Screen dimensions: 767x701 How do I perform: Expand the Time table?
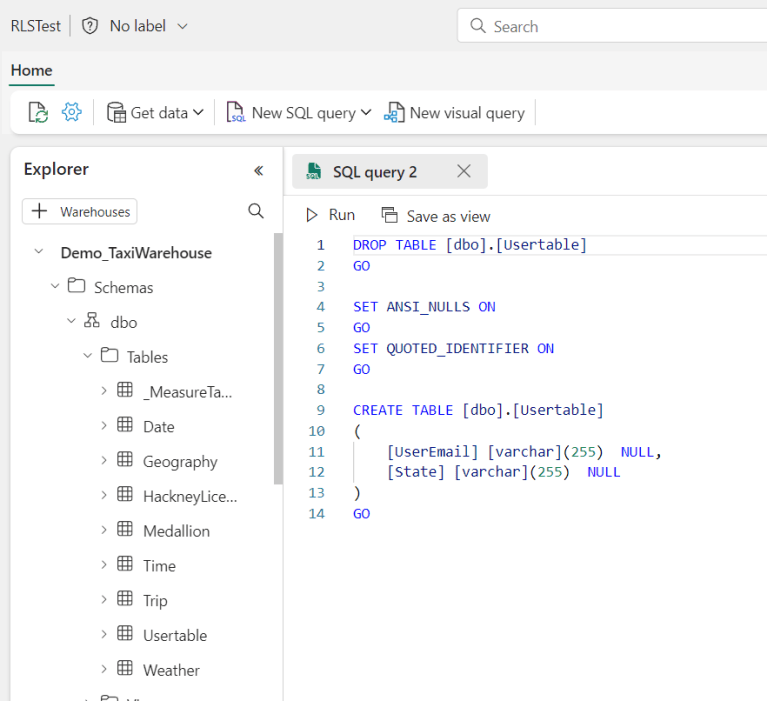104,565
